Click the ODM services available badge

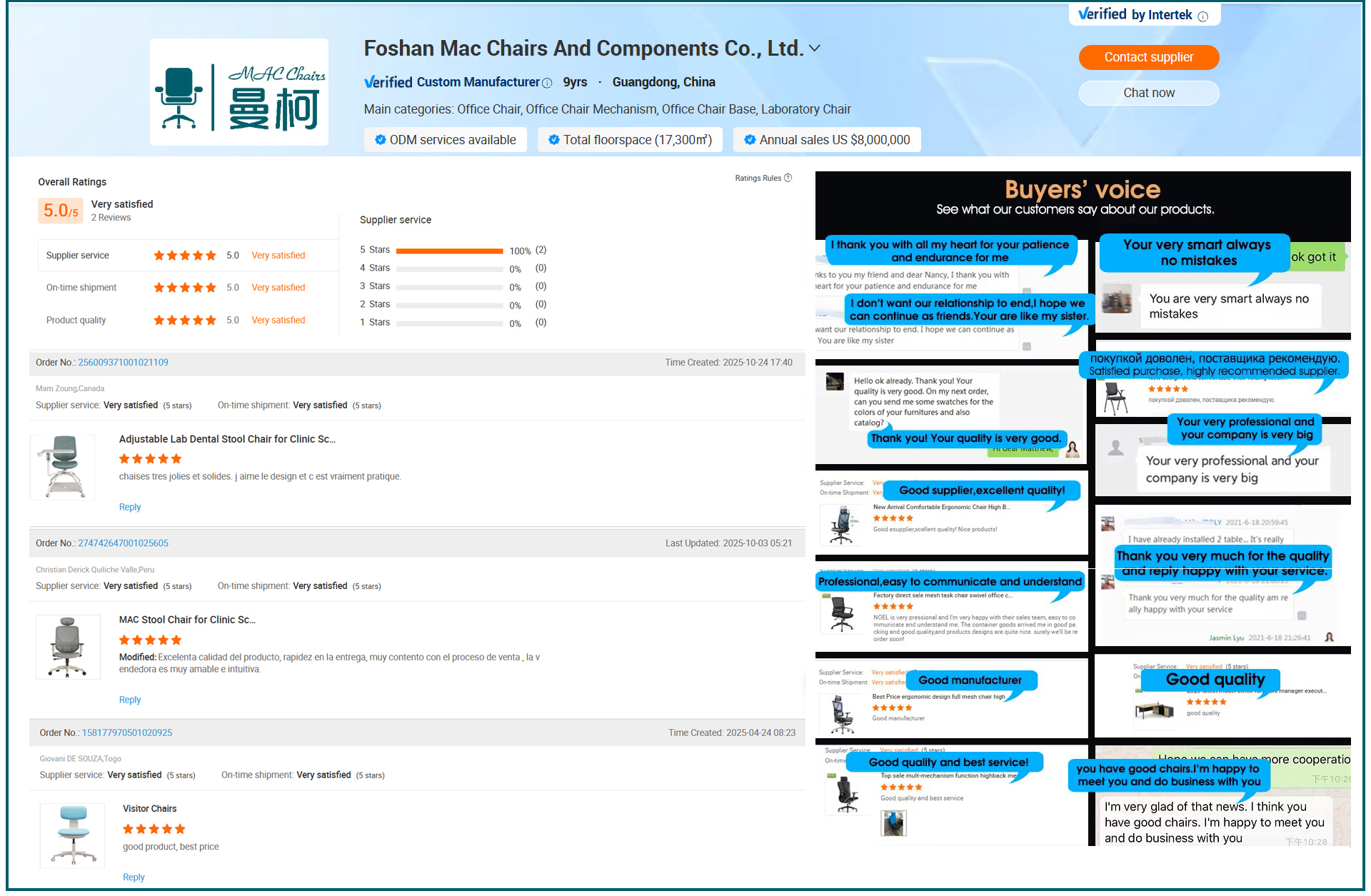pyautogui.click(x=446, y=140)
